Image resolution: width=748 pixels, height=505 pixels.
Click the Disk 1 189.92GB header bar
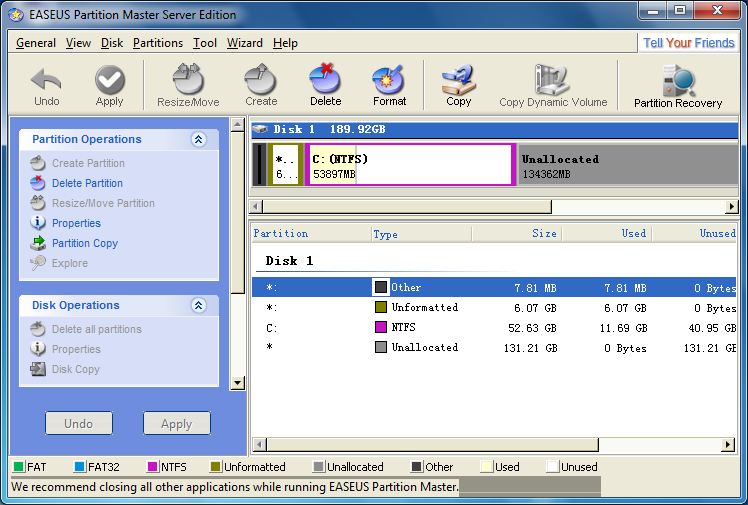(x=495, y=130)
